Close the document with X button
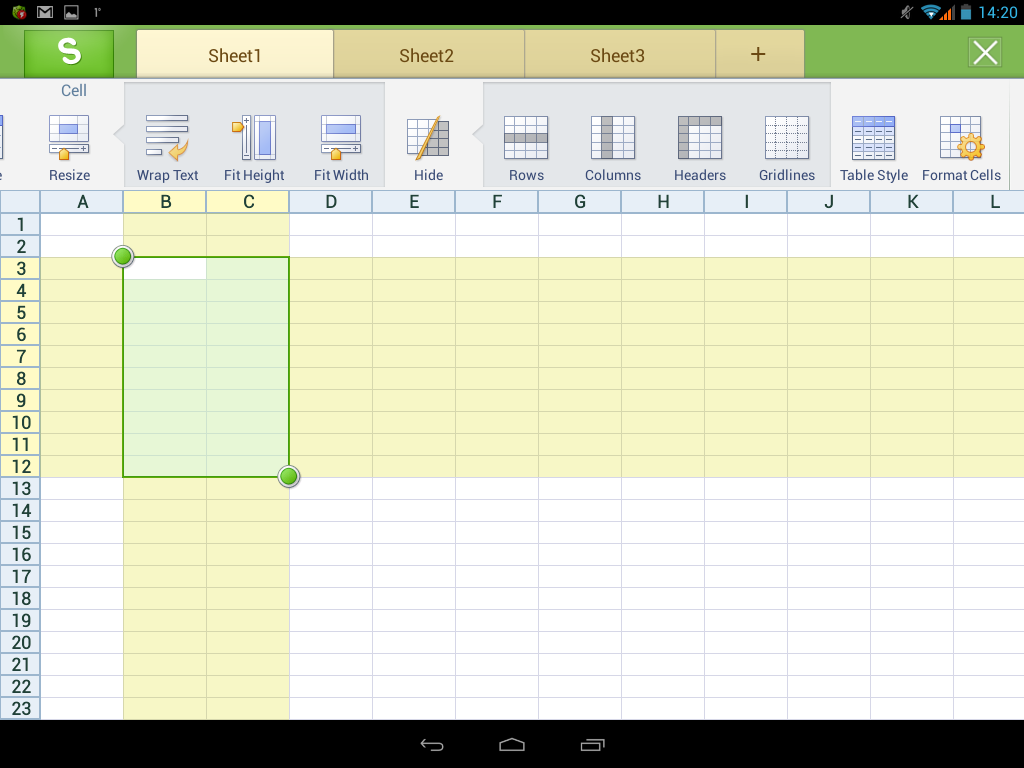Viewport: 1024px width, 768px height. (985, 53)
